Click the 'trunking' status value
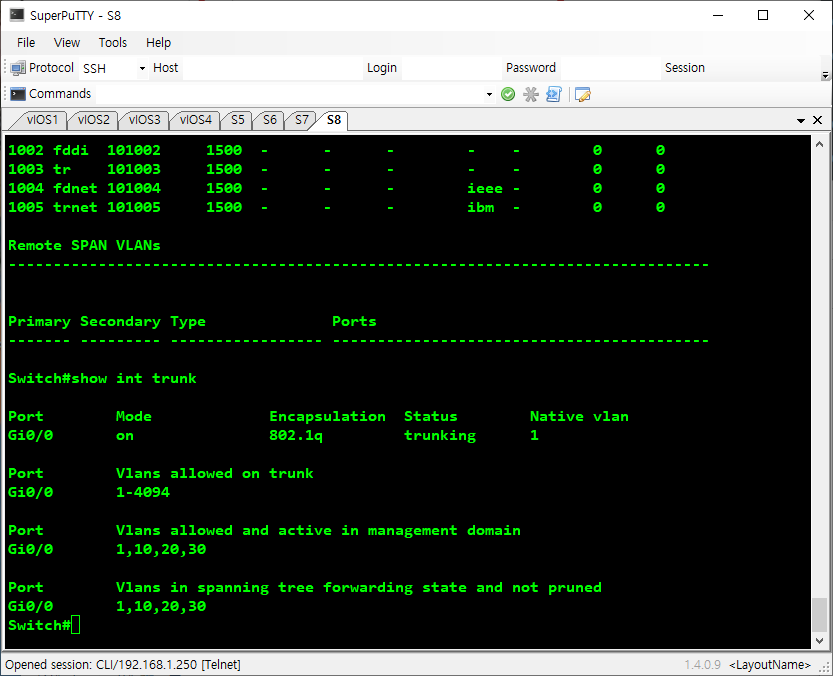Viewport: 833px width, 676px height. [440, 436]
